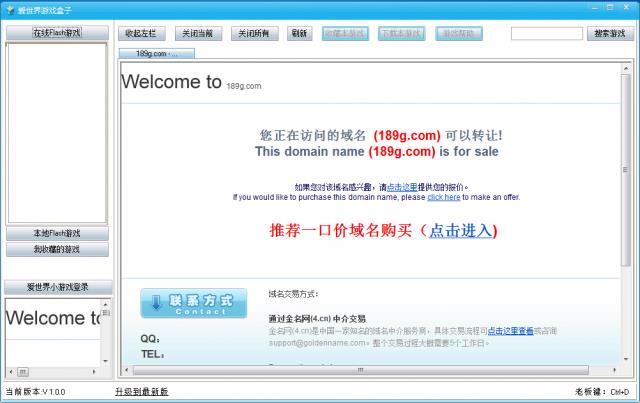The image size is (640, 403).
Task: Open the 点击进入 fixed-price domain link
Action: pyautogui.click(x=460, y=231)
